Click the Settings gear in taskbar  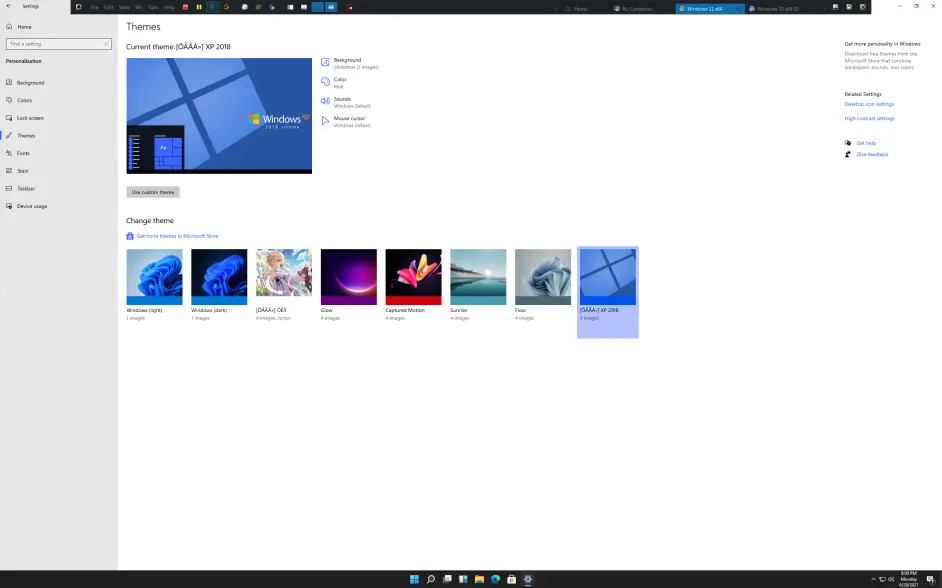(x=528, y=579)
